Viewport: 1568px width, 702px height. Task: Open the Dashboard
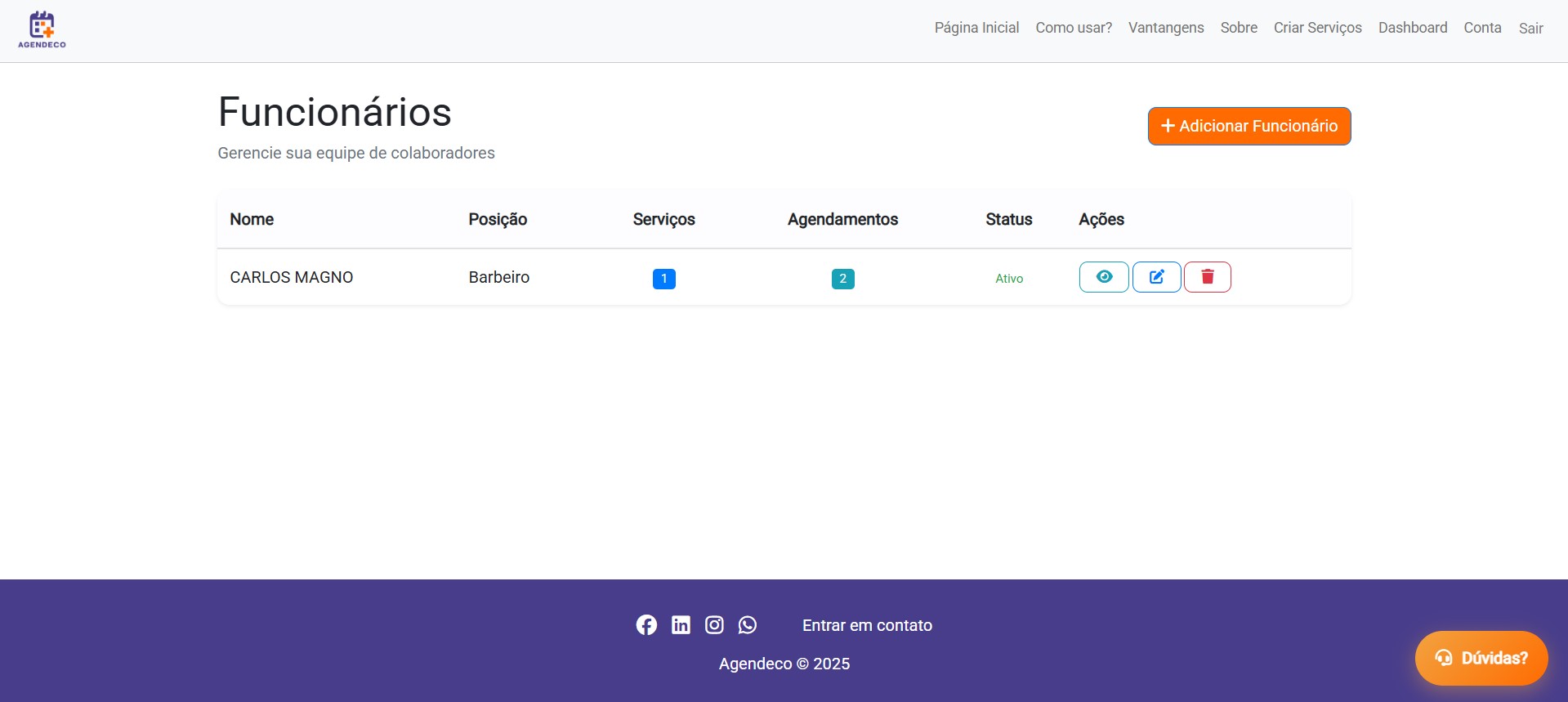pyautogui.click(x=1413, y=28)
